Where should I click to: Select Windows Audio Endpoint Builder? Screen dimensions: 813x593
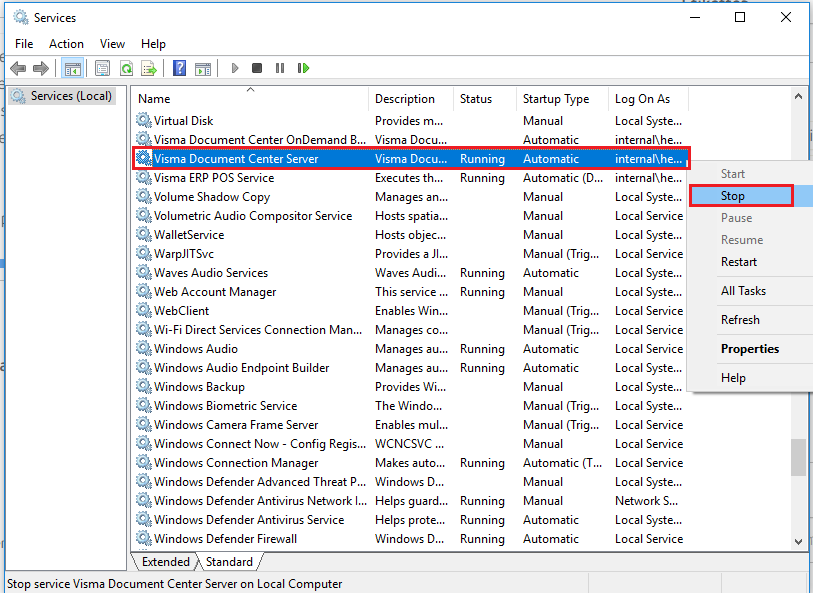(411, 368)
